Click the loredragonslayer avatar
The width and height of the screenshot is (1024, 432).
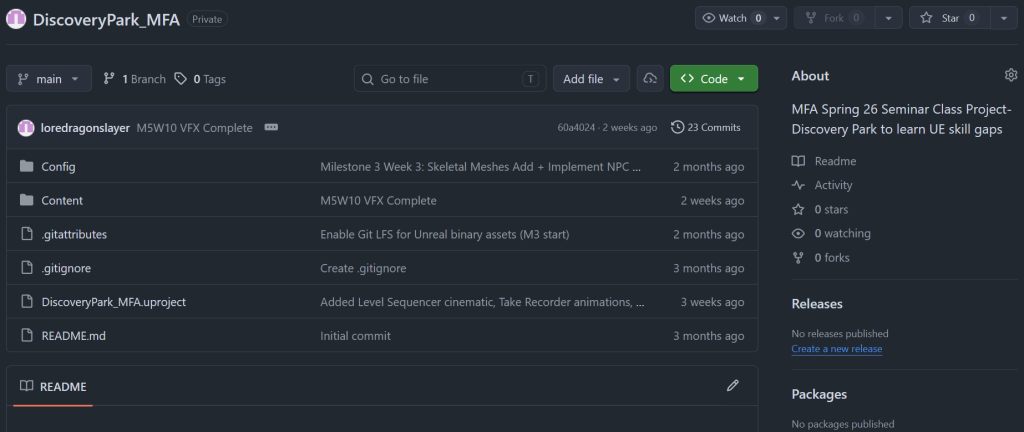pos(26,128)
